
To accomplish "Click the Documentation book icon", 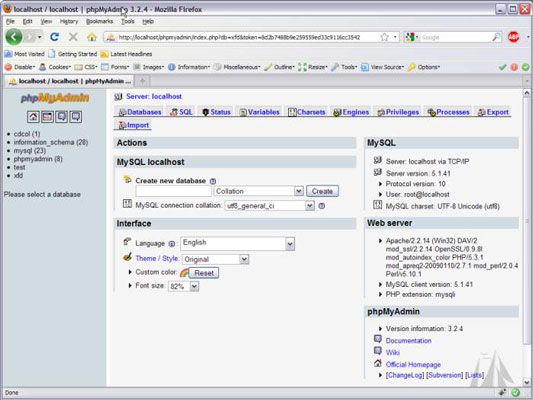I will coord(378,339).
